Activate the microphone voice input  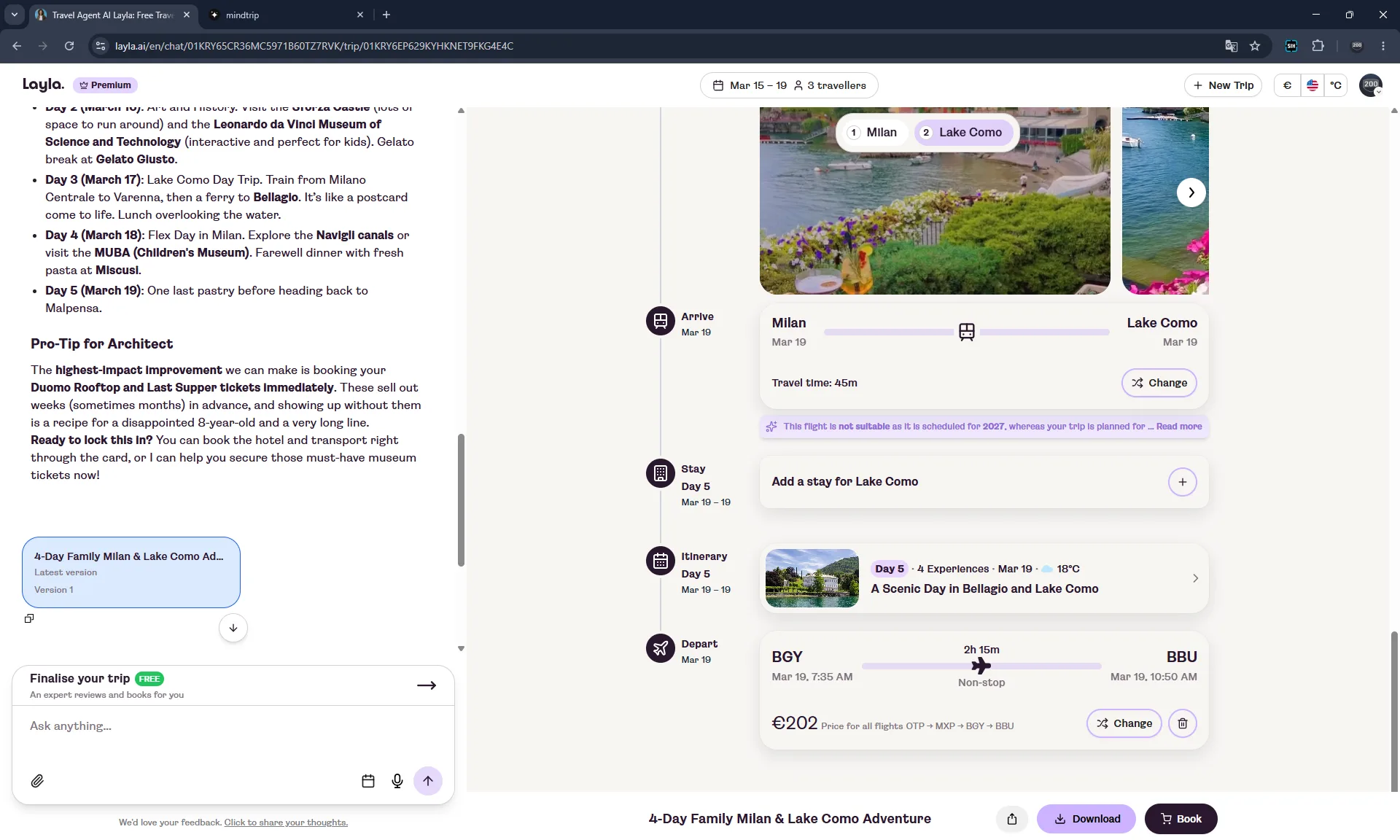[397, 781]
